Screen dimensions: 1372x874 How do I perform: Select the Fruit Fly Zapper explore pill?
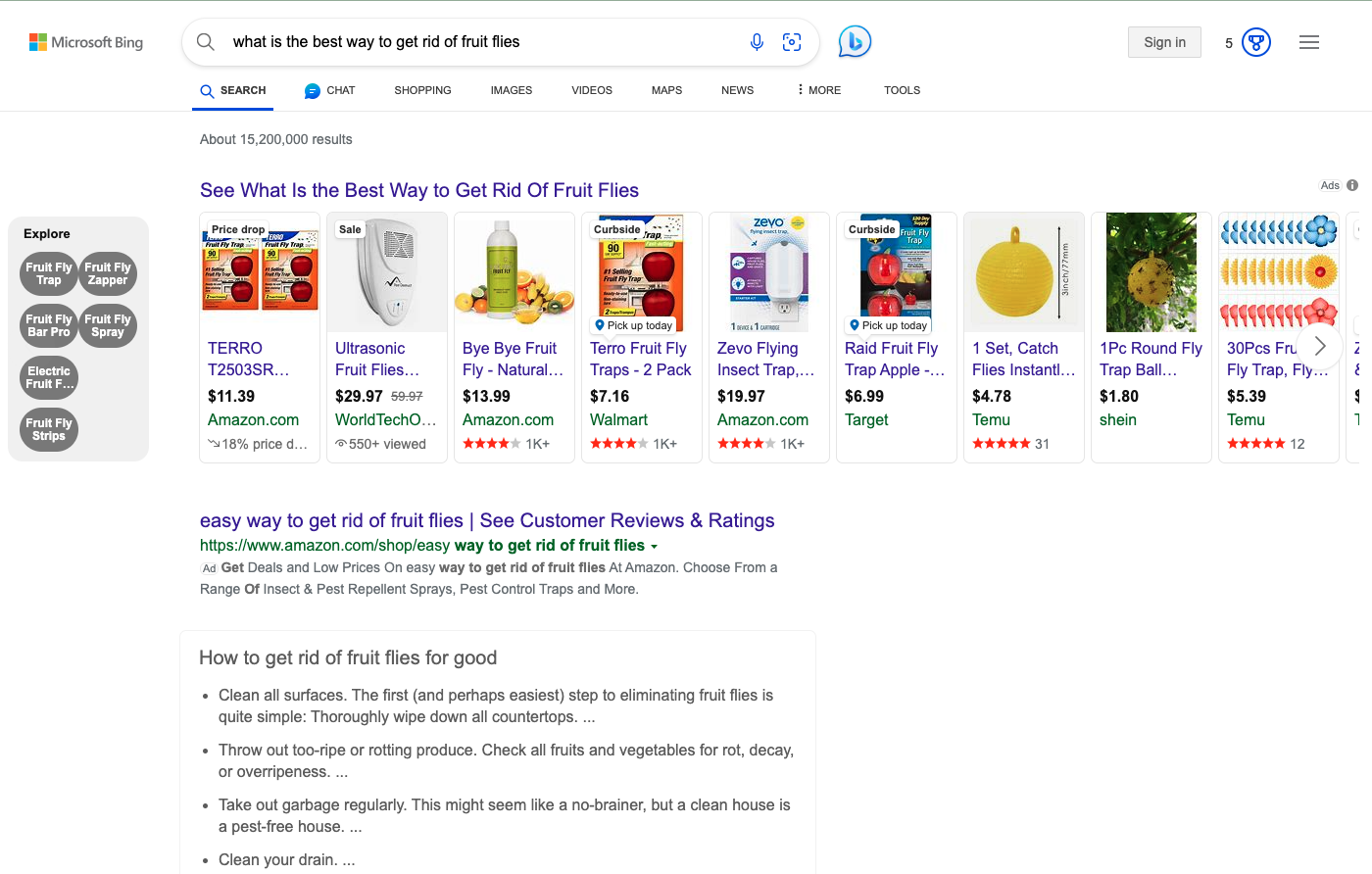pyautogui.click(x=108, y=273)
